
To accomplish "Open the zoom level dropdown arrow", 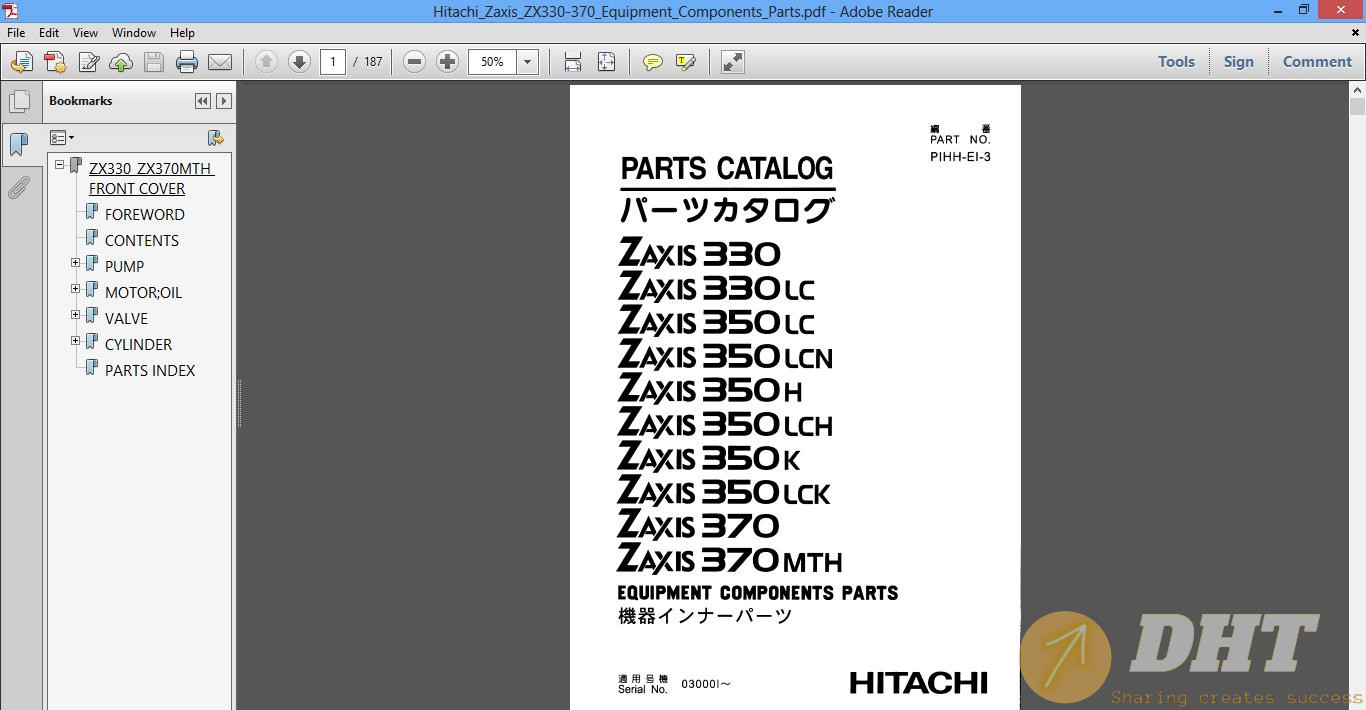I will (x=527, y=62).
